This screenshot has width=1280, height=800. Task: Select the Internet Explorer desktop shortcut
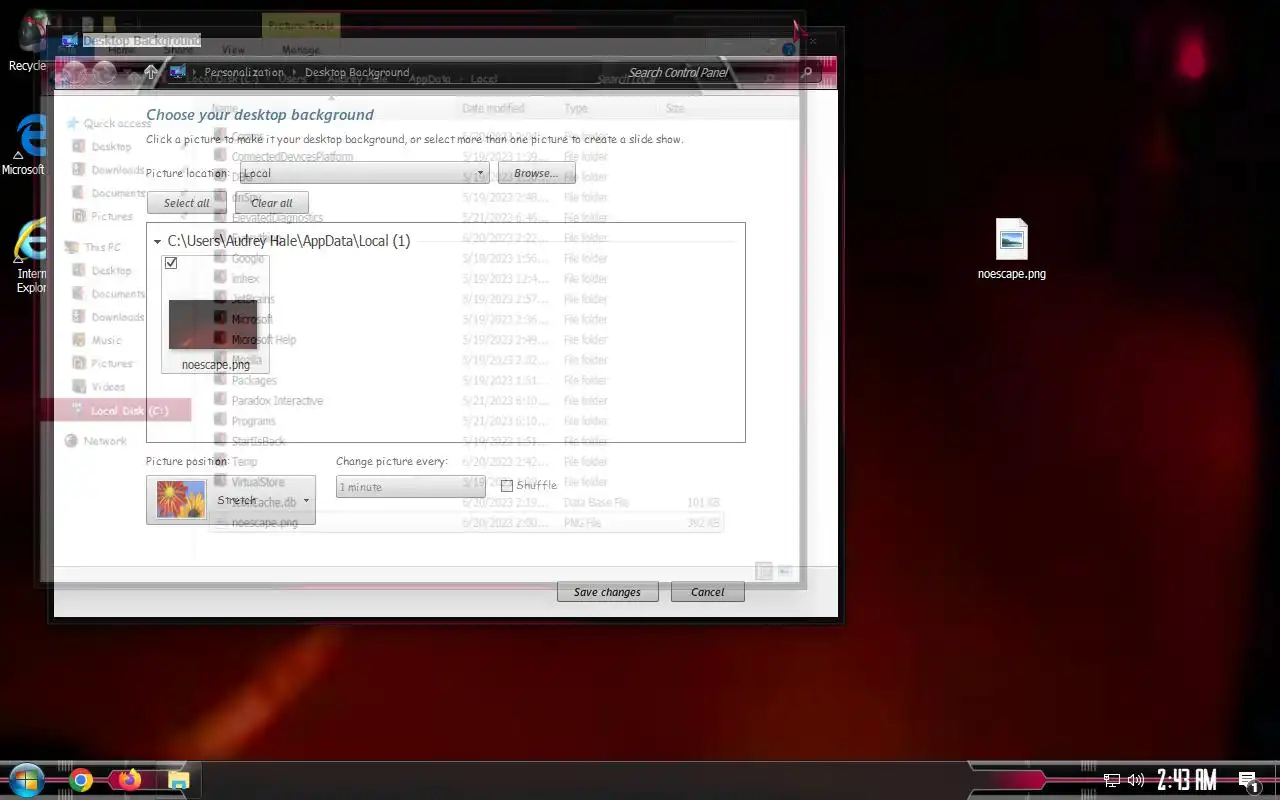[x=30, y=256]
